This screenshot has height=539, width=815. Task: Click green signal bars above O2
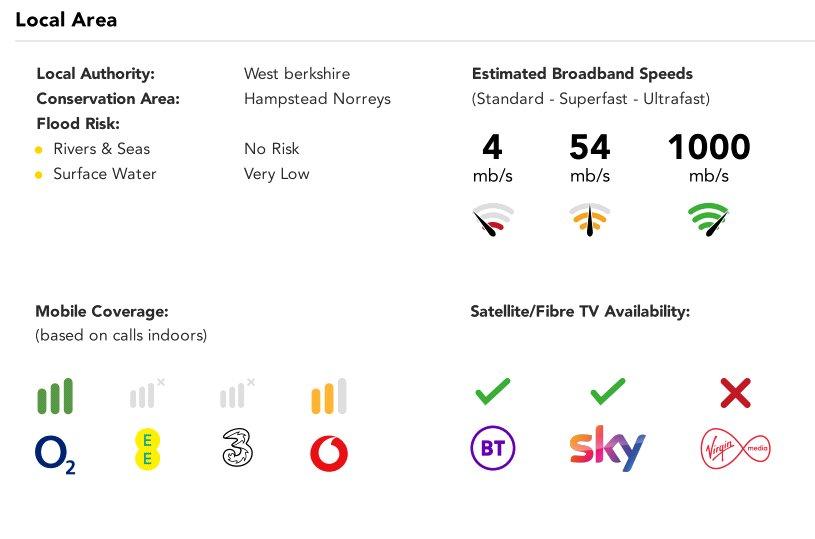point(55,396)
